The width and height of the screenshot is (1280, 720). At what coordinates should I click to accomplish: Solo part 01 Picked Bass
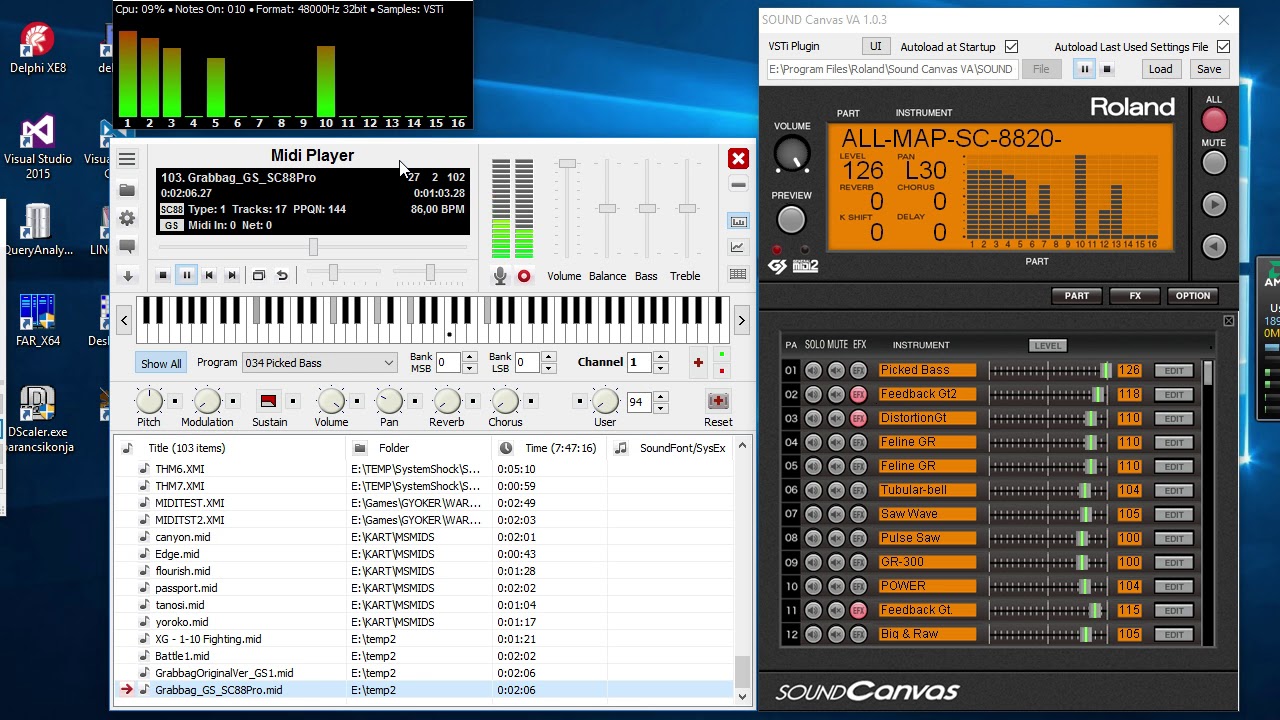coord(813,371)
